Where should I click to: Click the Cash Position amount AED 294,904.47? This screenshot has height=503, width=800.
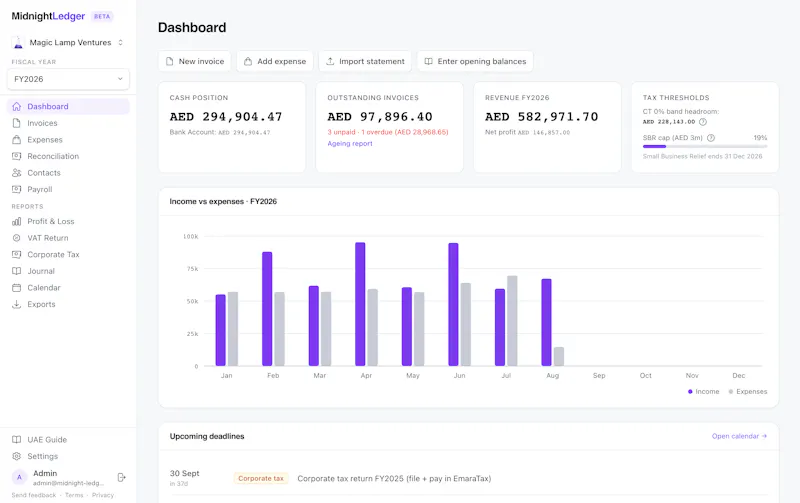[x=226, y=117]
